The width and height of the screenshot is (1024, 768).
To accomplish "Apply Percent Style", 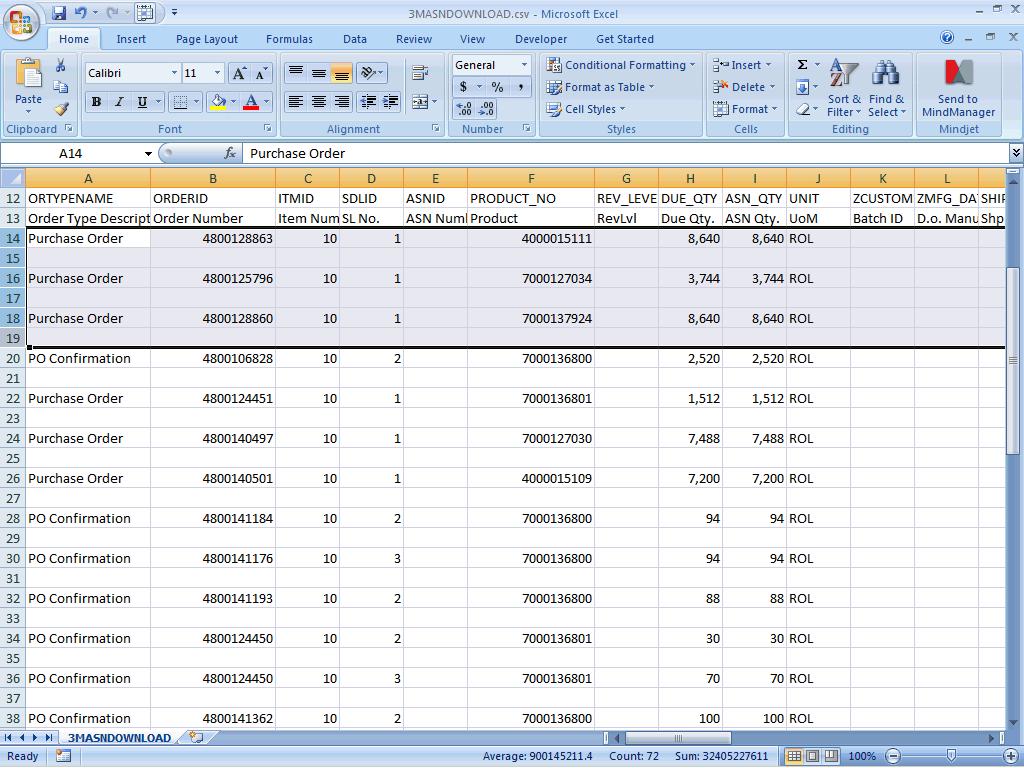I will click(498, 87).
